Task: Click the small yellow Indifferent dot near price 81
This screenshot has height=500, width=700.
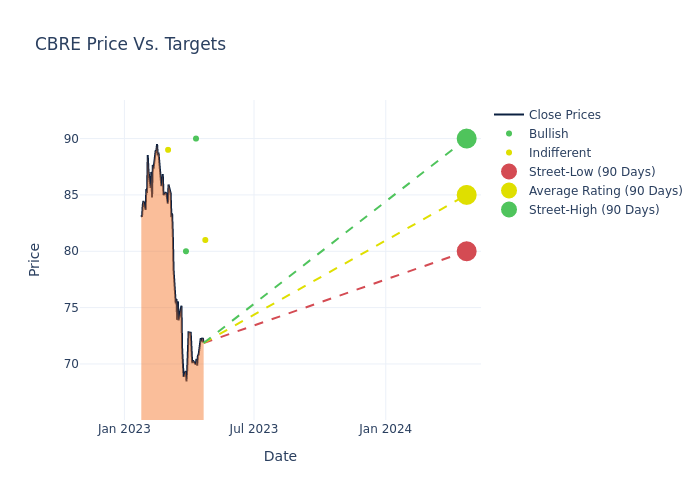Action: (x=205, y=240)
